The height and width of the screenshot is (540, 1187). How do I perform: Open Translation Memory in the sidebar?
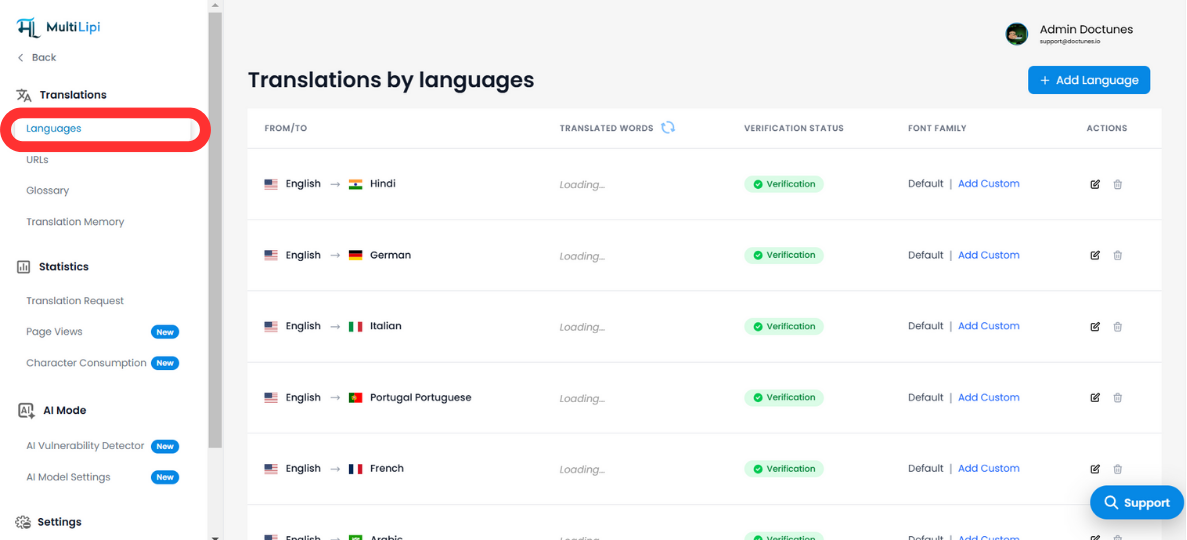tap(75, 222)
